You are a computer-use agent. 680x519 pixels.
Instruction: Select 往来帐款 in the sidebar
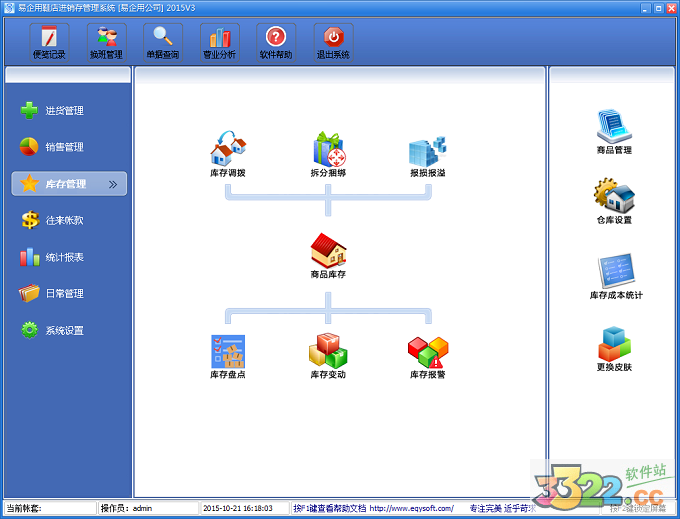click(x=52, y=220)
